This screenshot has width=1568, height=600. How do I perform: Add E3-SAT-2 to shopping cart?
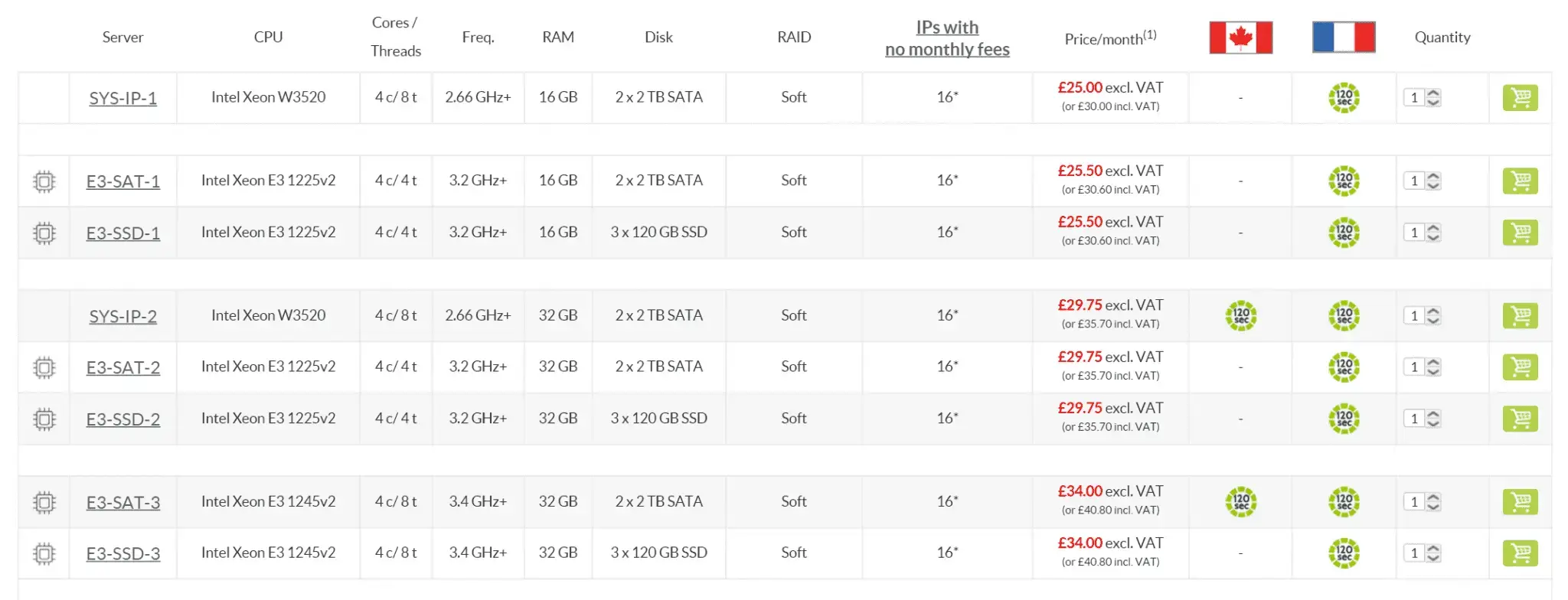[x=1520, y=367]
